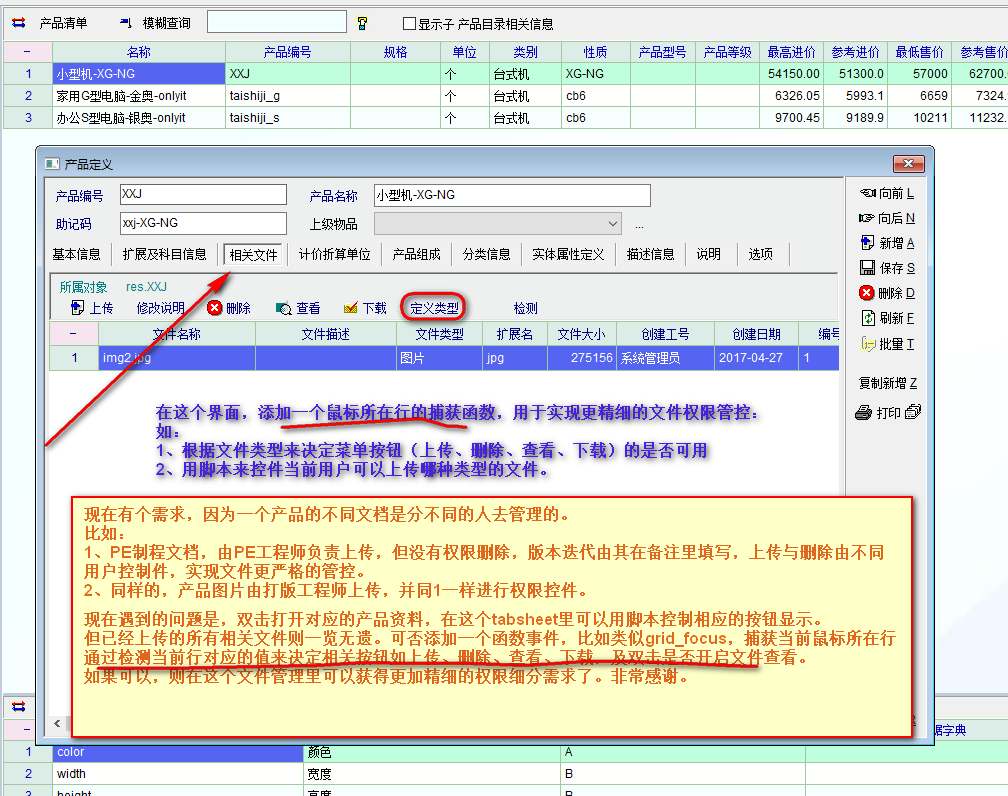
Task: Collapse the product list grid minus header
Action: 27,52
